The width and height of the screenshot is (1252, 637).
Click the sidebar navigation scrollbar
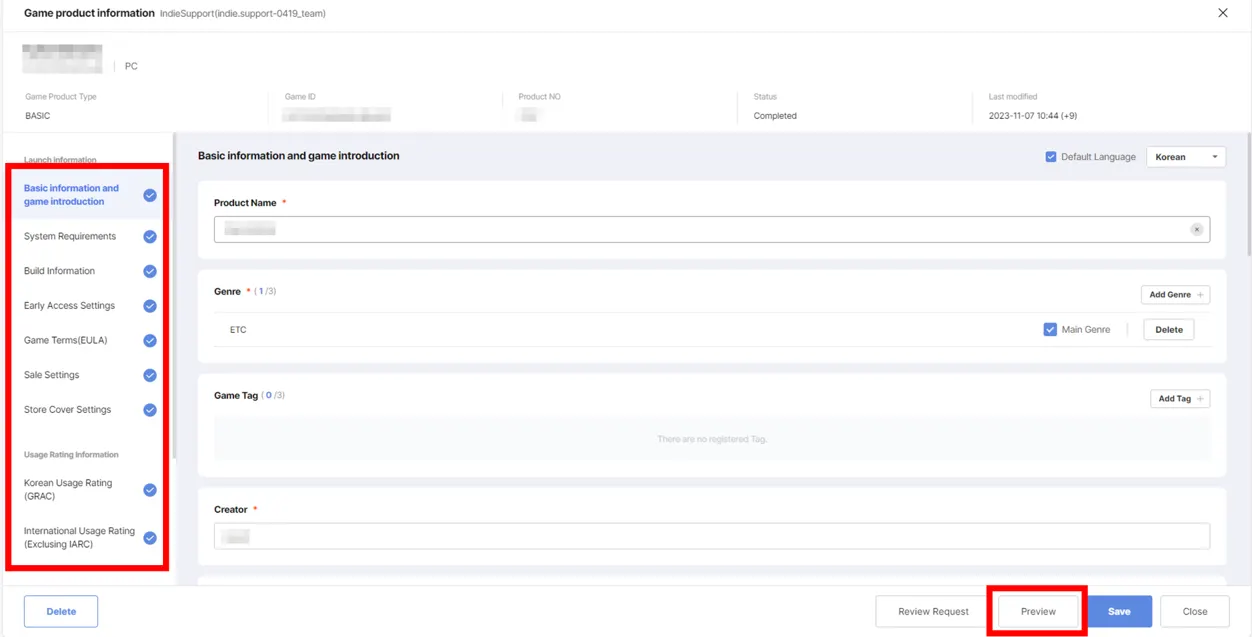tap(176, 296)
